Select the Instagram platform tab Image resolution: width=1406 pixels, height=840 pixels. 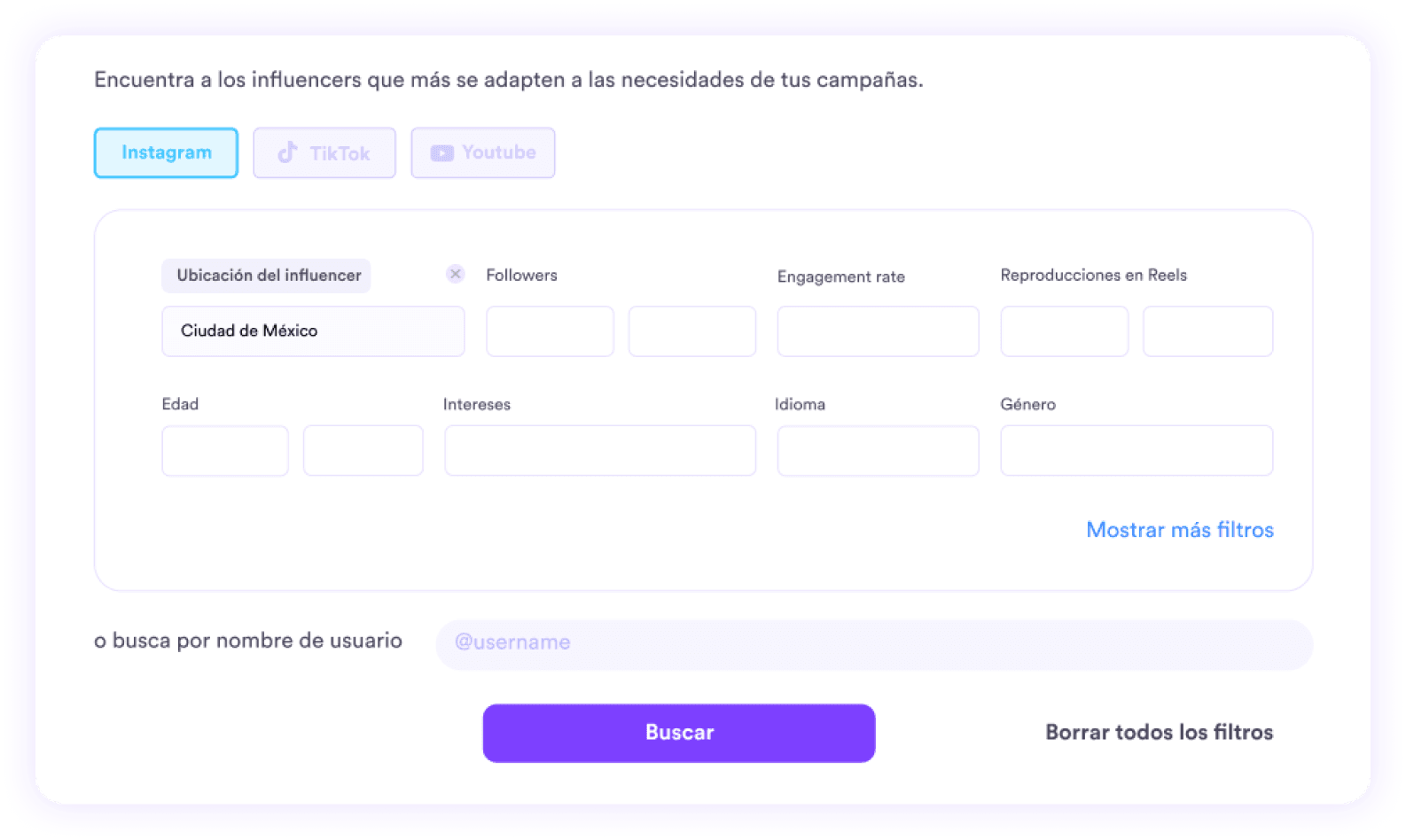coord(166,152)
